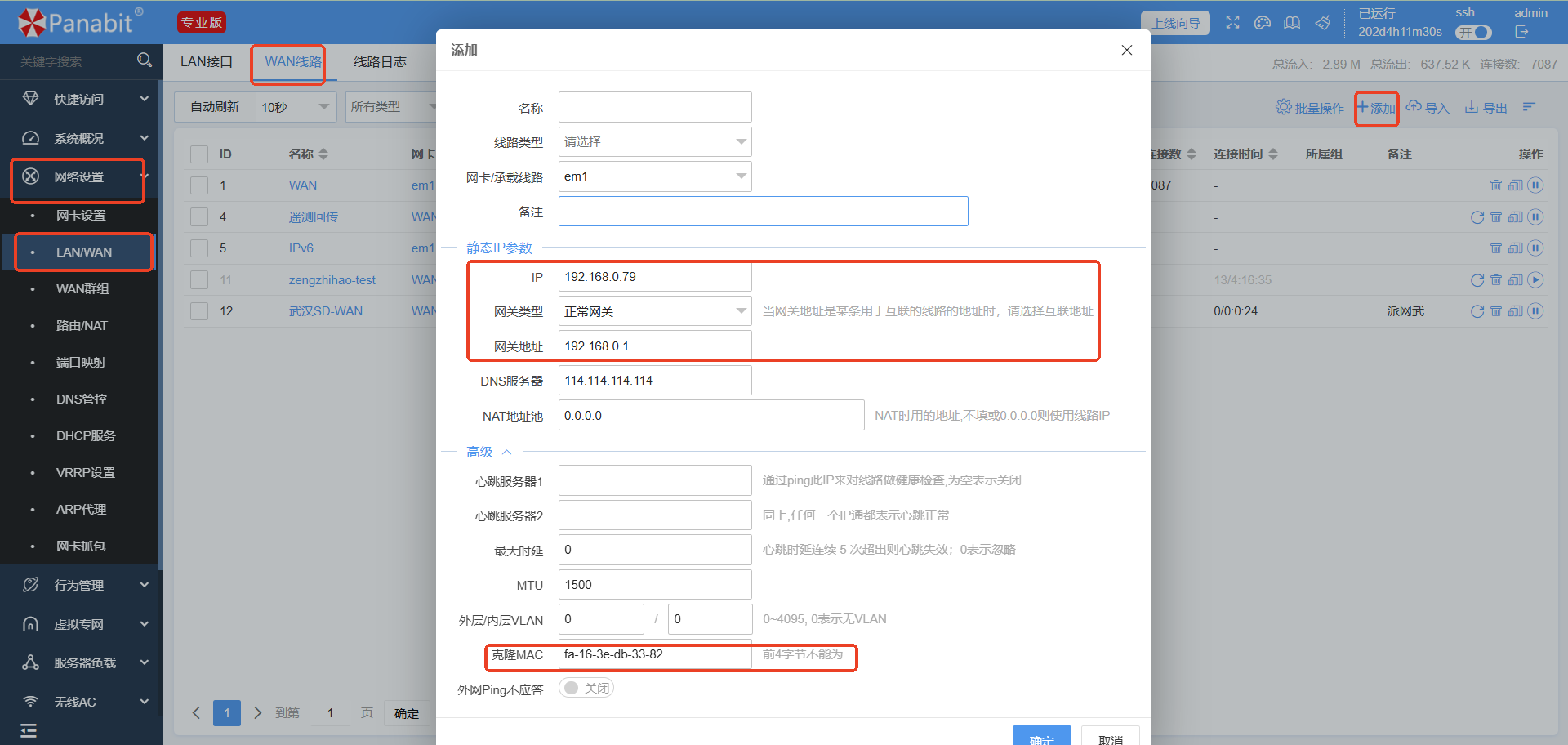
Task: Click the theme palette icon in the top bar
Action: pyautogui.click(x=1262, y=22)
